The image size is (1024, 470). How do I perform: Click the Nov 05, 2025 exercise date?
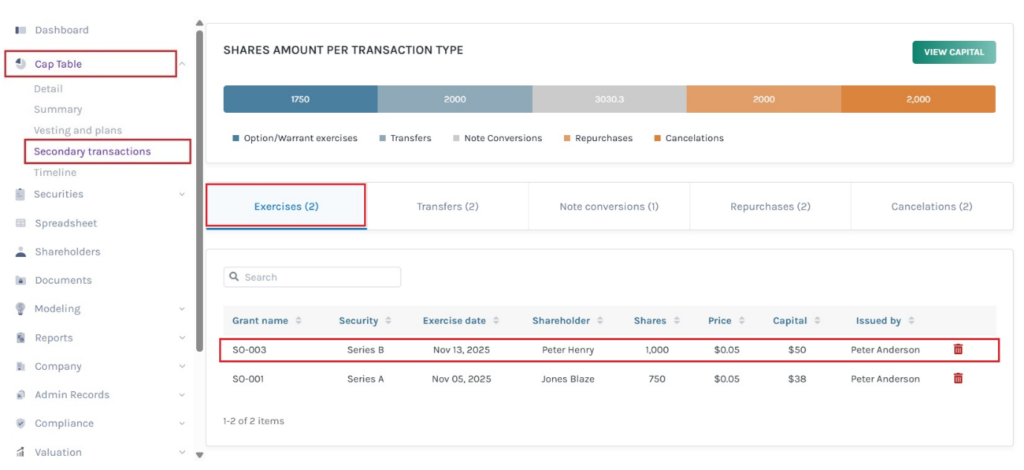(461, 379)
